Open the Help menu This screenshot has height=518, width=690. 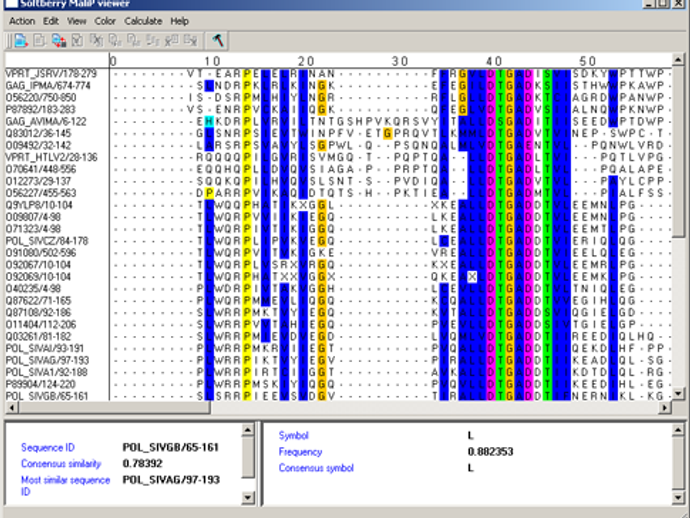coord(180,21)
